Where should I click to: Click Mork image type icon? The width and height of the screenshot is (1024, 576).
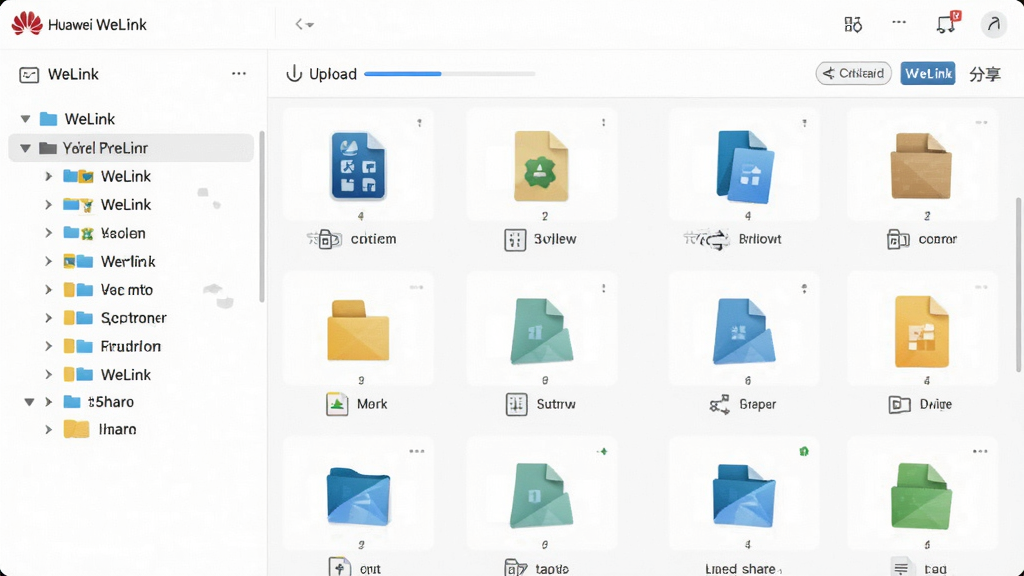337,404
